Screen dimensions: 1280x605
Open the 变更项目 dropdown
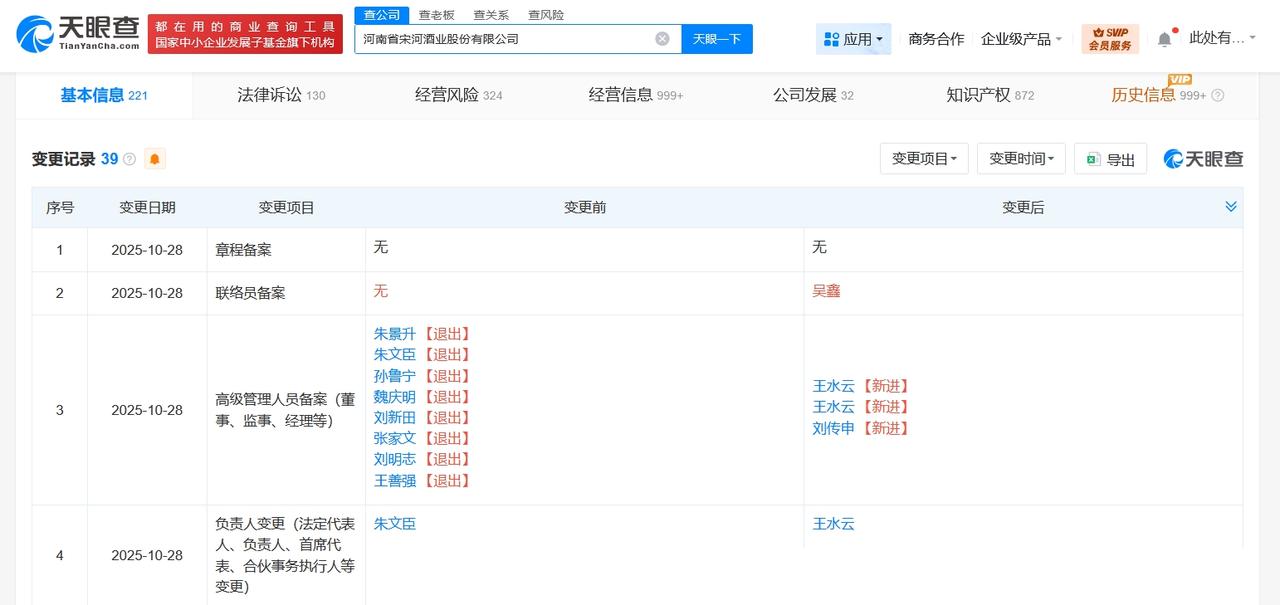click(x=923, y=158)
